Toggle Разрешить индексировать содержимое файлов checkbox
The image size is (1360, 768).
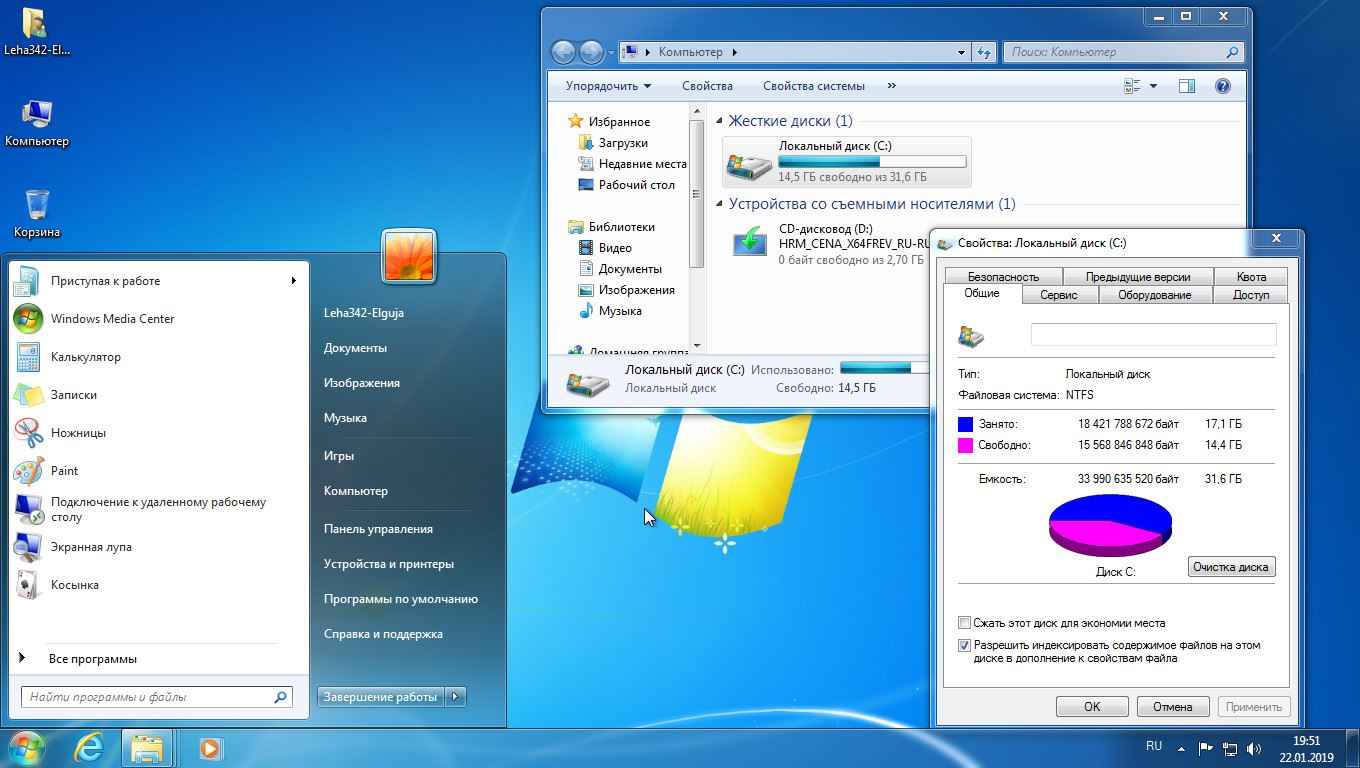(965, 646)
